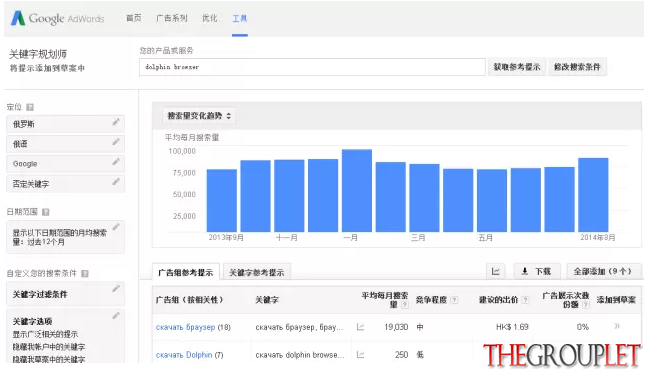Click the 19,030 search volume cell
The width and height of the screenshot is (648, 374).
[x=396, y=327]
